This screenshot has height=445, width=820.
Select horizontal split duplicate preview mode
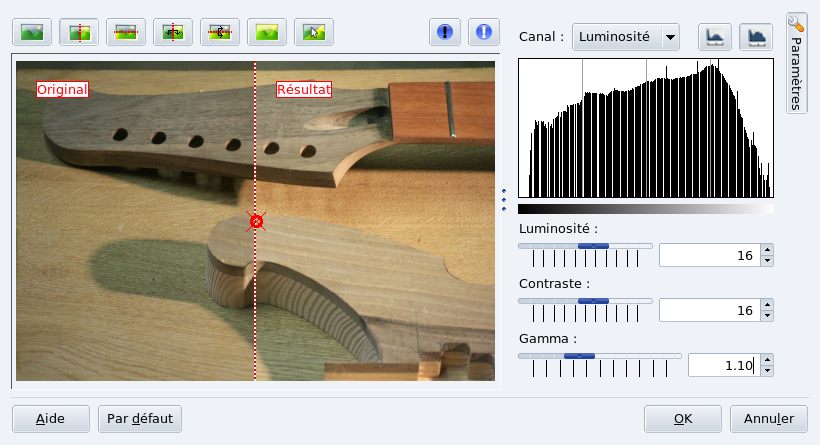click(x=219, y=33)
